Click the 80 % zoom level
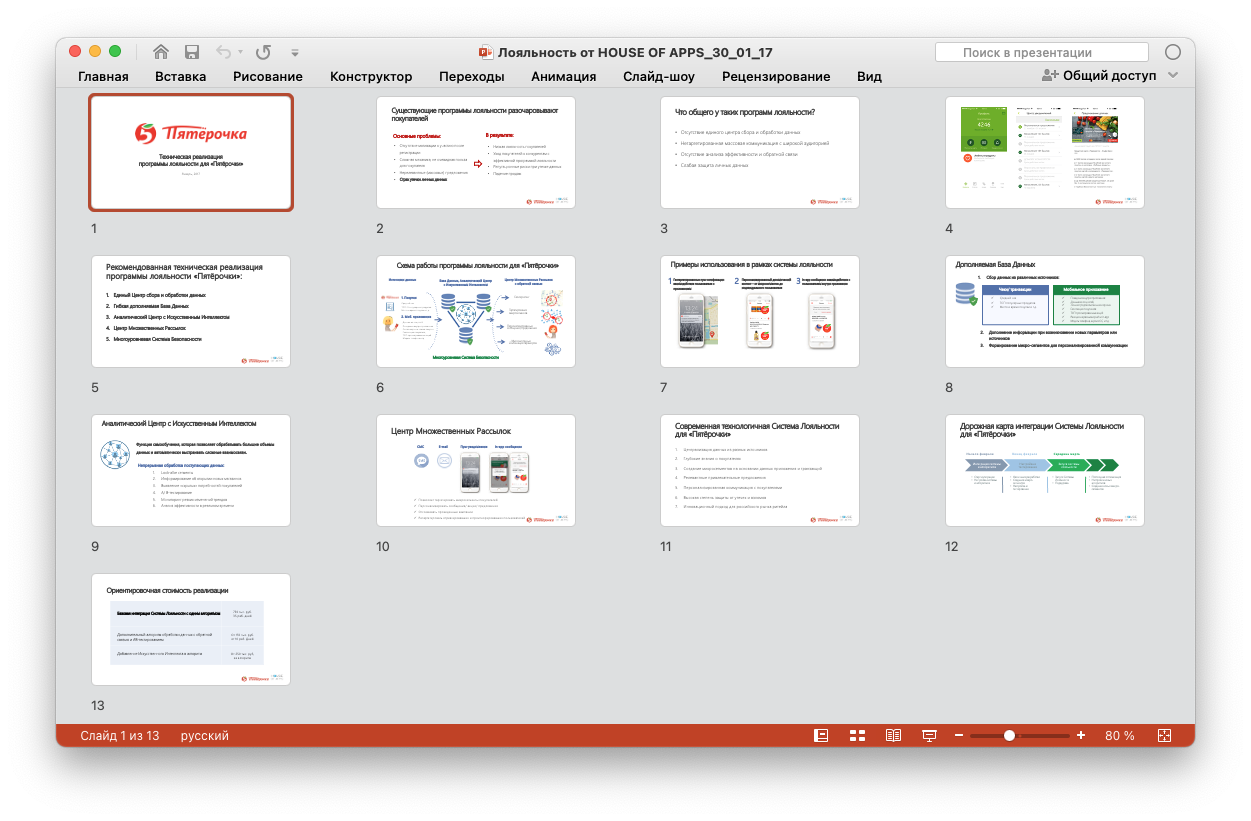The height and width of the screenshot is (821, 1251). [1119, 735]
